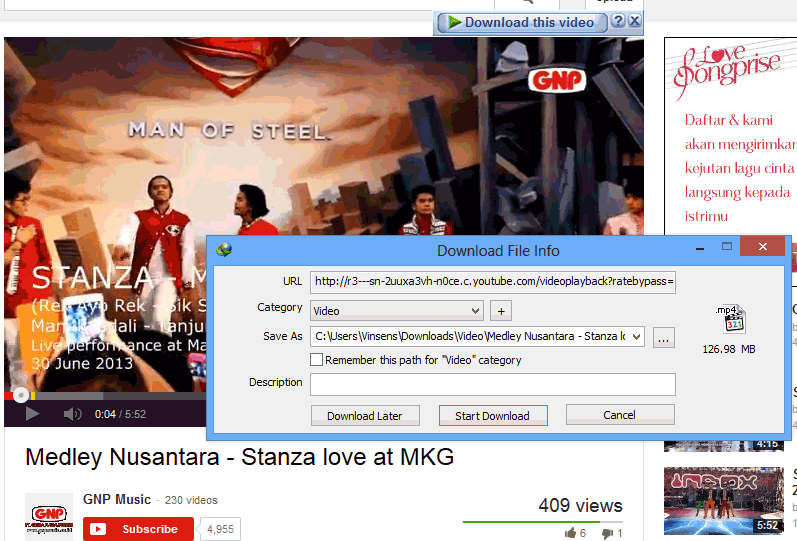The width and height of the screenshot is (797, 541).
Task: Click the 0:04 / 5:52 time display
Action: pos(120,414)
